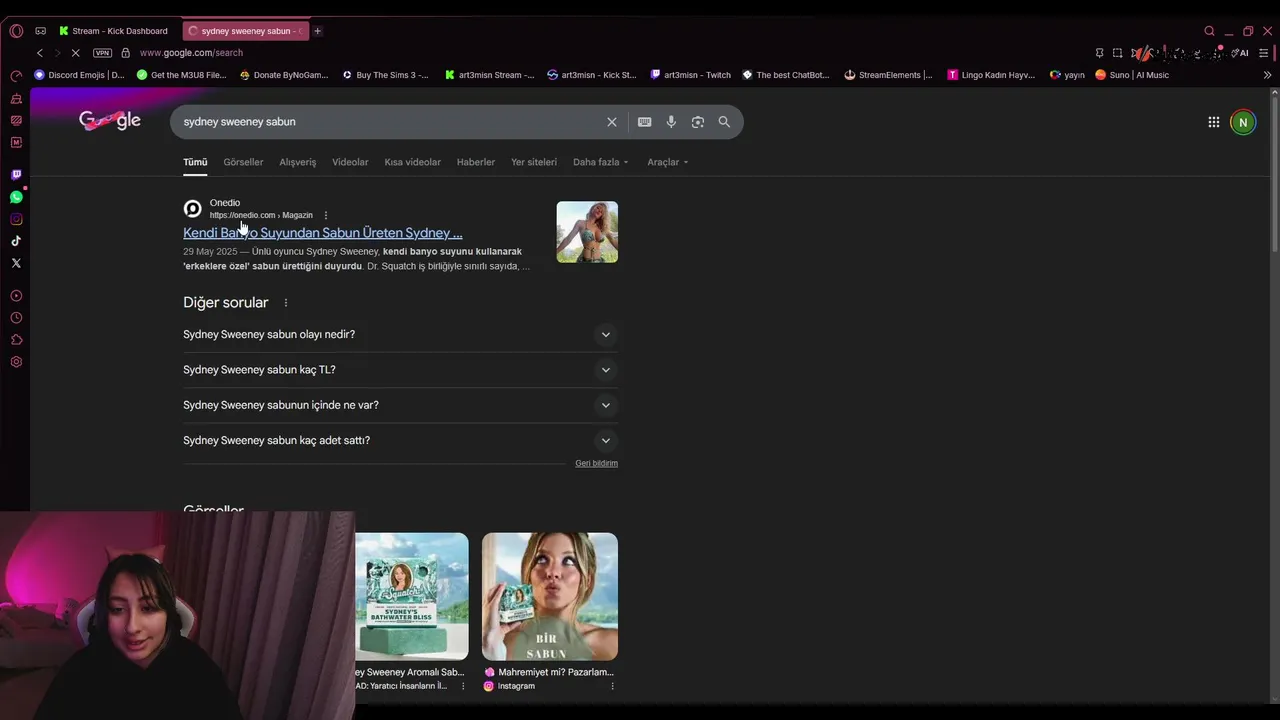Click the address bar URL www.google.com/search

(191, 53)
